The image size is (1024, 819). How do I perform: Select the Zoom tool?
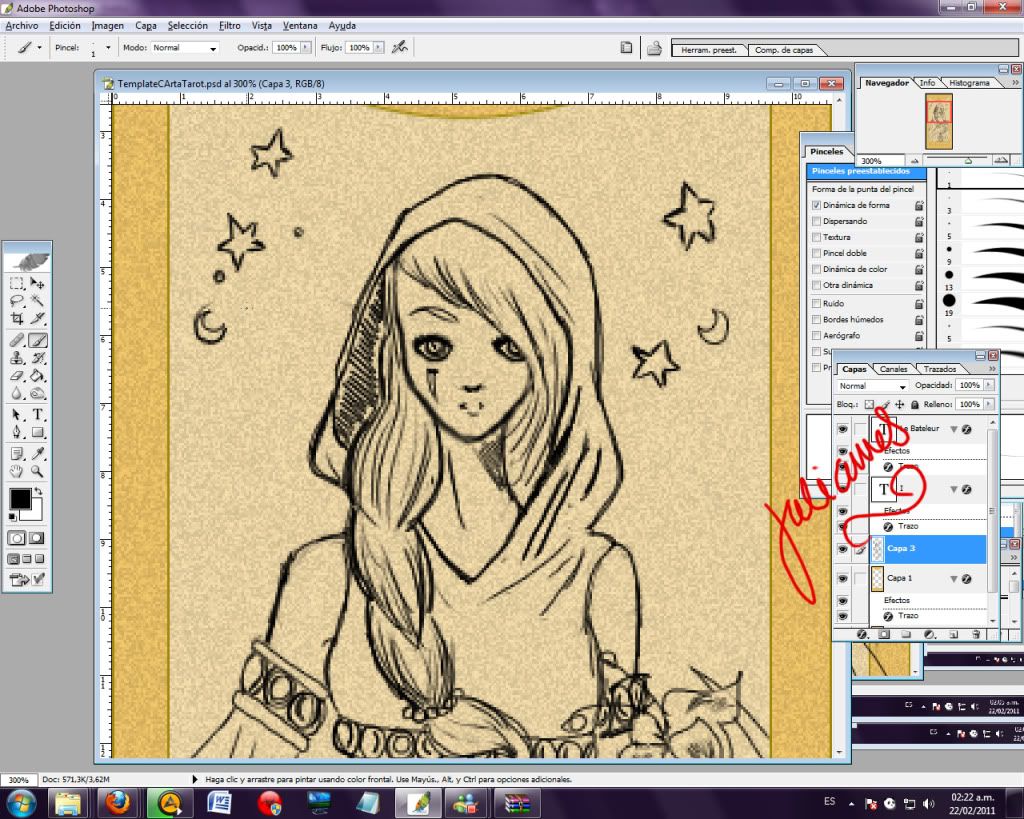(37, 471)
